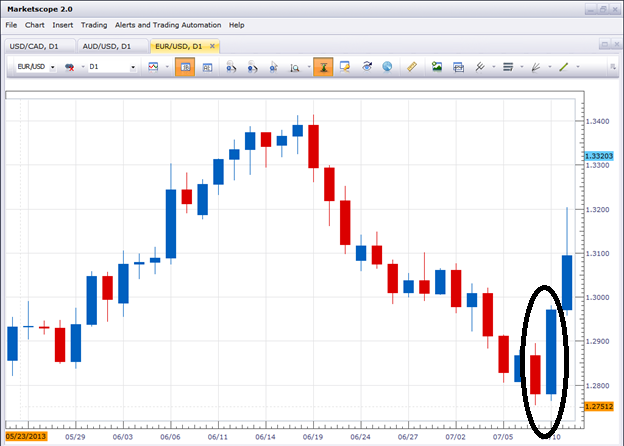Click the image export icon
The width and height of the screenshot is (624, 446).
(437, 67)
